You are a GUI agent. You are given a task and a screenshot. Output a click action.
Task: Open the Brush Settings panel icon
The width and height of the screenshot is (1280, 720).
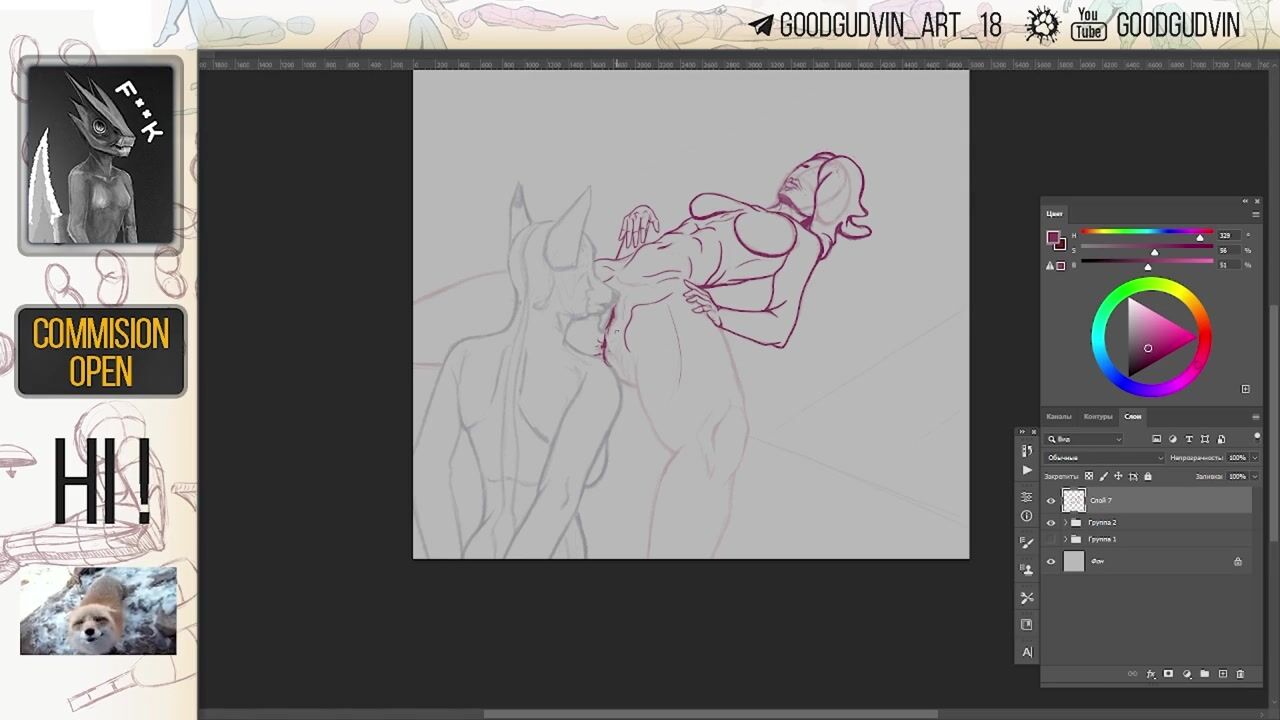(x=1026, y=543)
